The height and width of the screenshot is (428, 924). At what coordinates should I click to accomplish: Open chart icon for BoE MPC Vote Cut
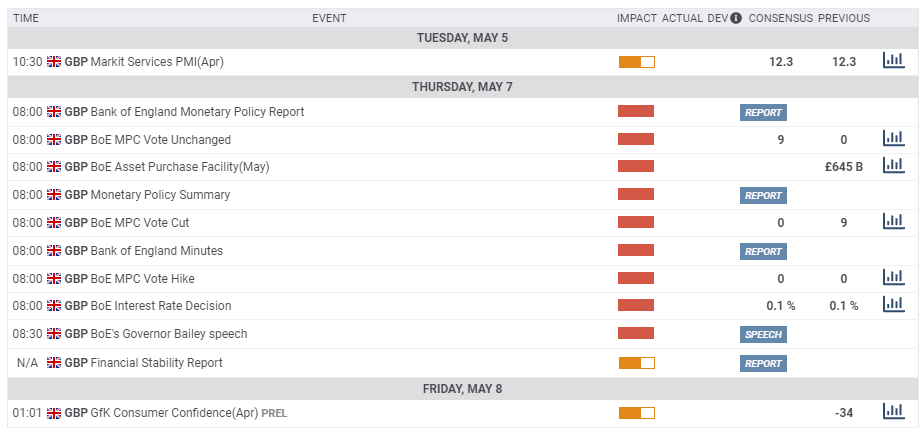pos(893,221)
